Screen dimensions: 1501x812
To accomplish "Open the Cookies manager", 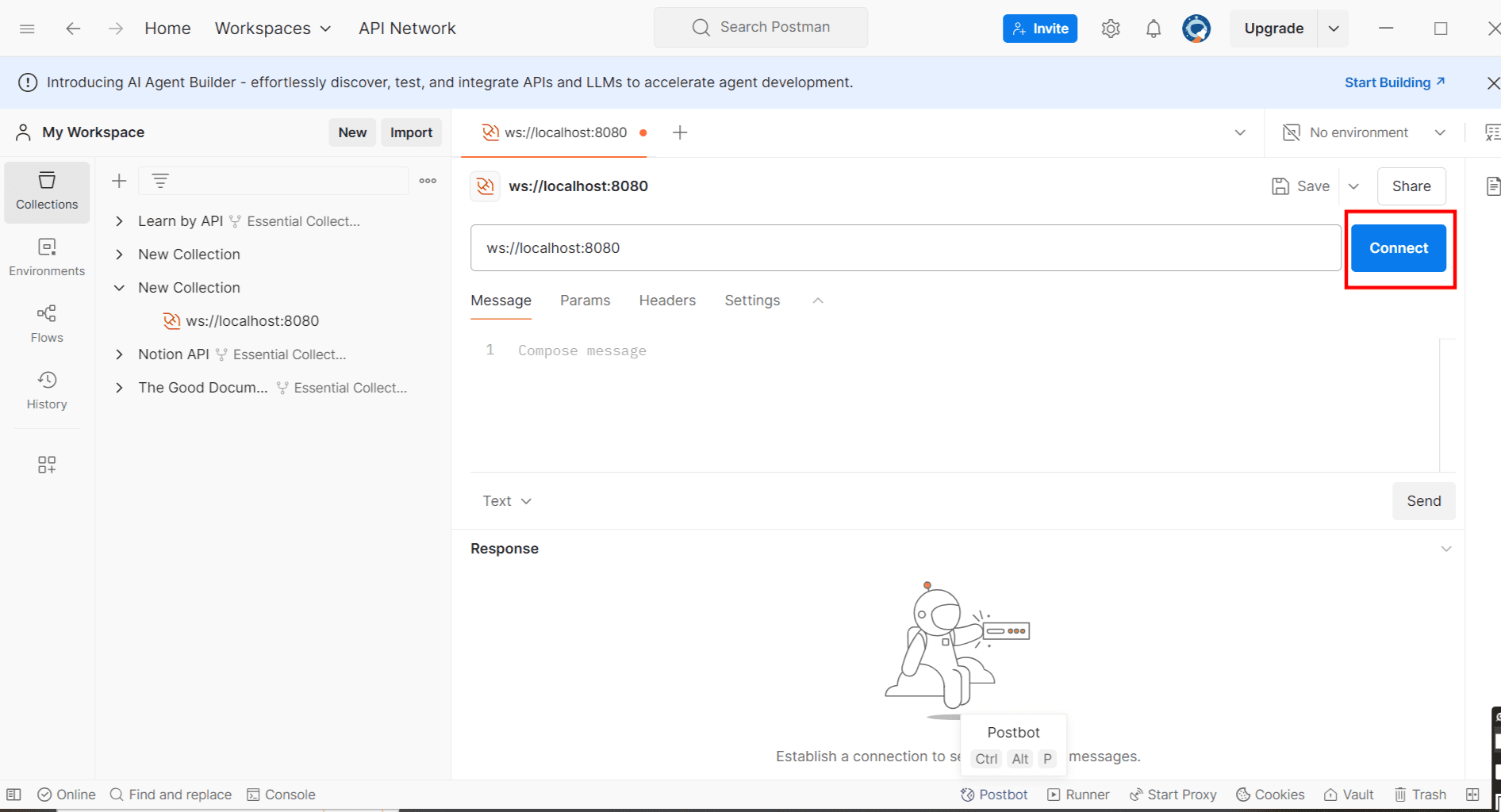I will tap(1270, 794).
